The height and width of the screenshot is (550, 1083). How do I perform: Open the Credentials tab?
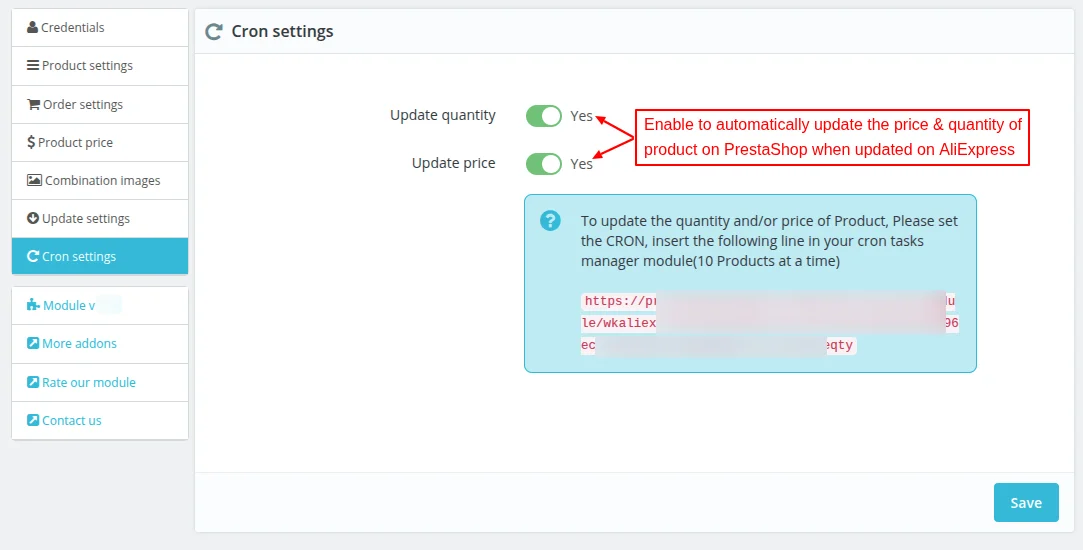coord(72,28)
